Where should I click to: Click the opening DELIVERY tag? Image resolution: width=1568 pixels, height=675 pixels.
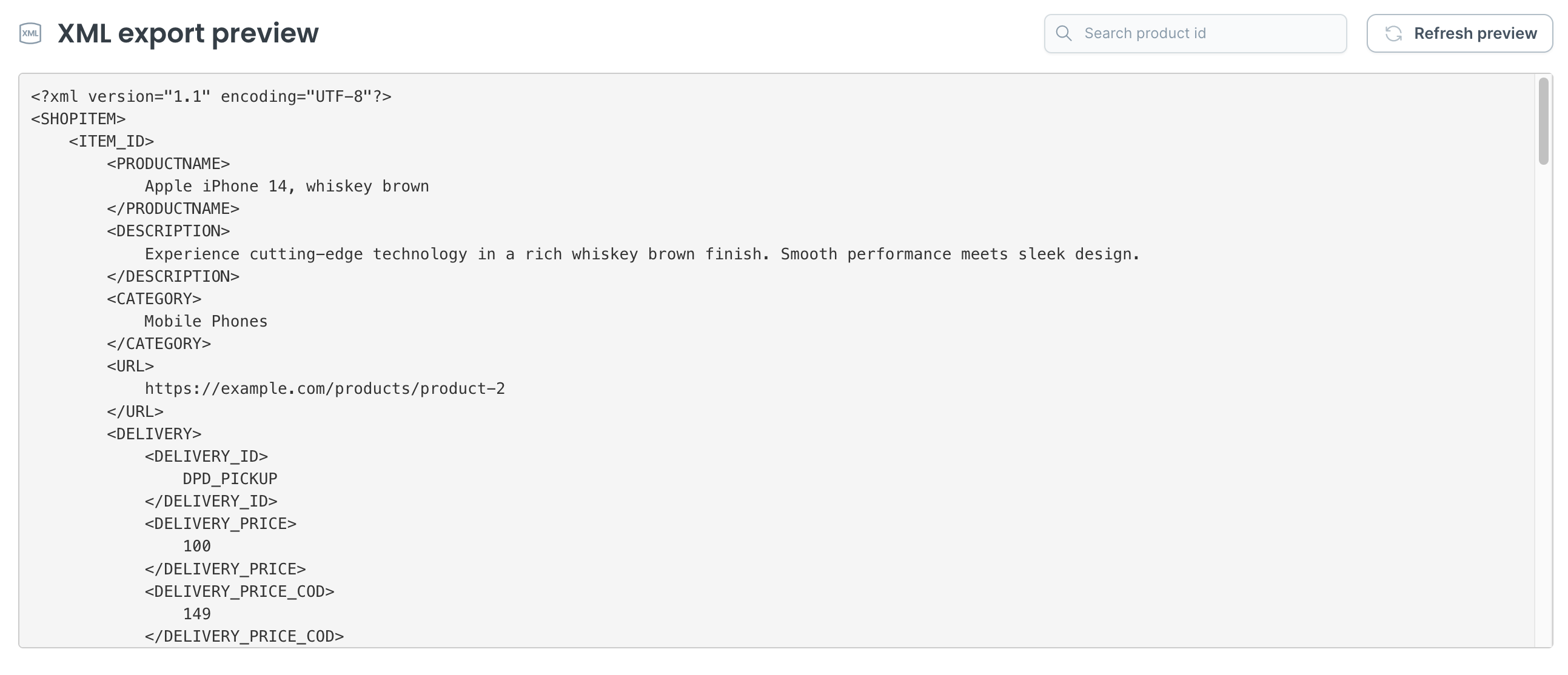click(x=154, y=434)
